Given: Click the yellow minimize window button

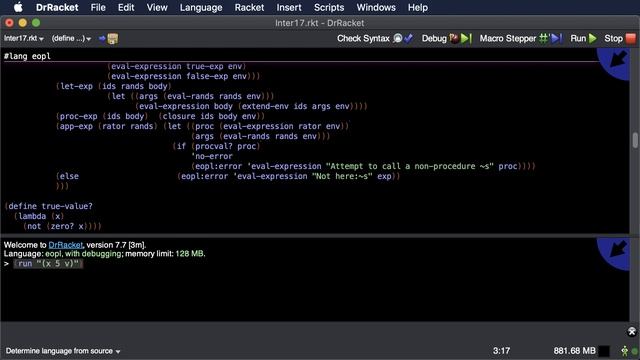Looking at the screenshot, I should coord(23,23).
